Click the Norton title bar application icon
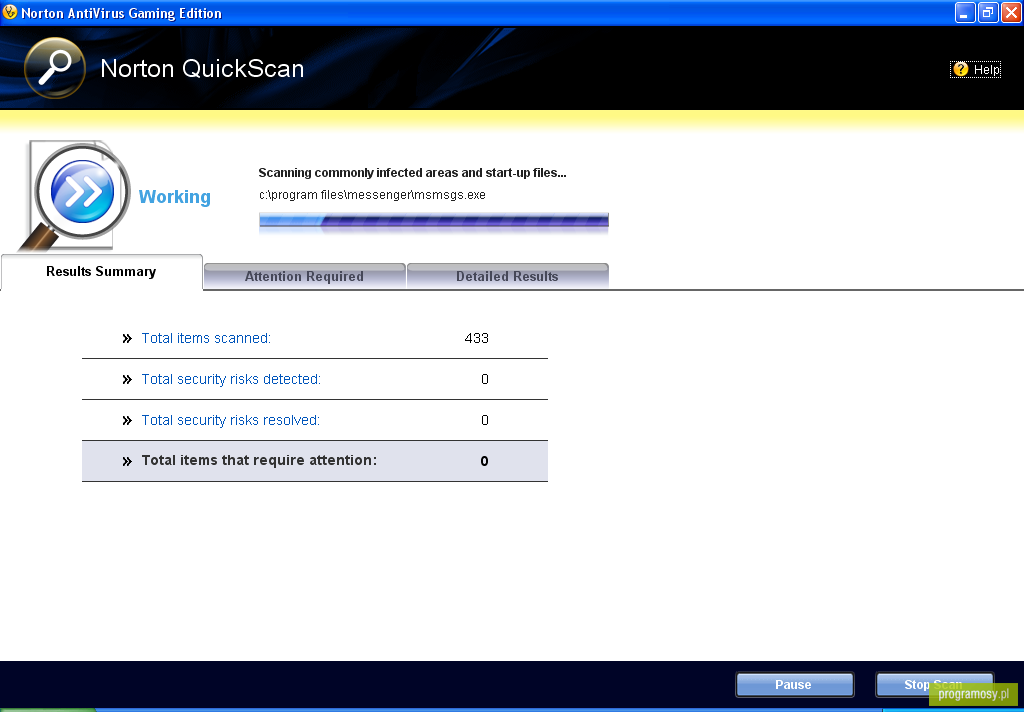 [x=10, y=12]
